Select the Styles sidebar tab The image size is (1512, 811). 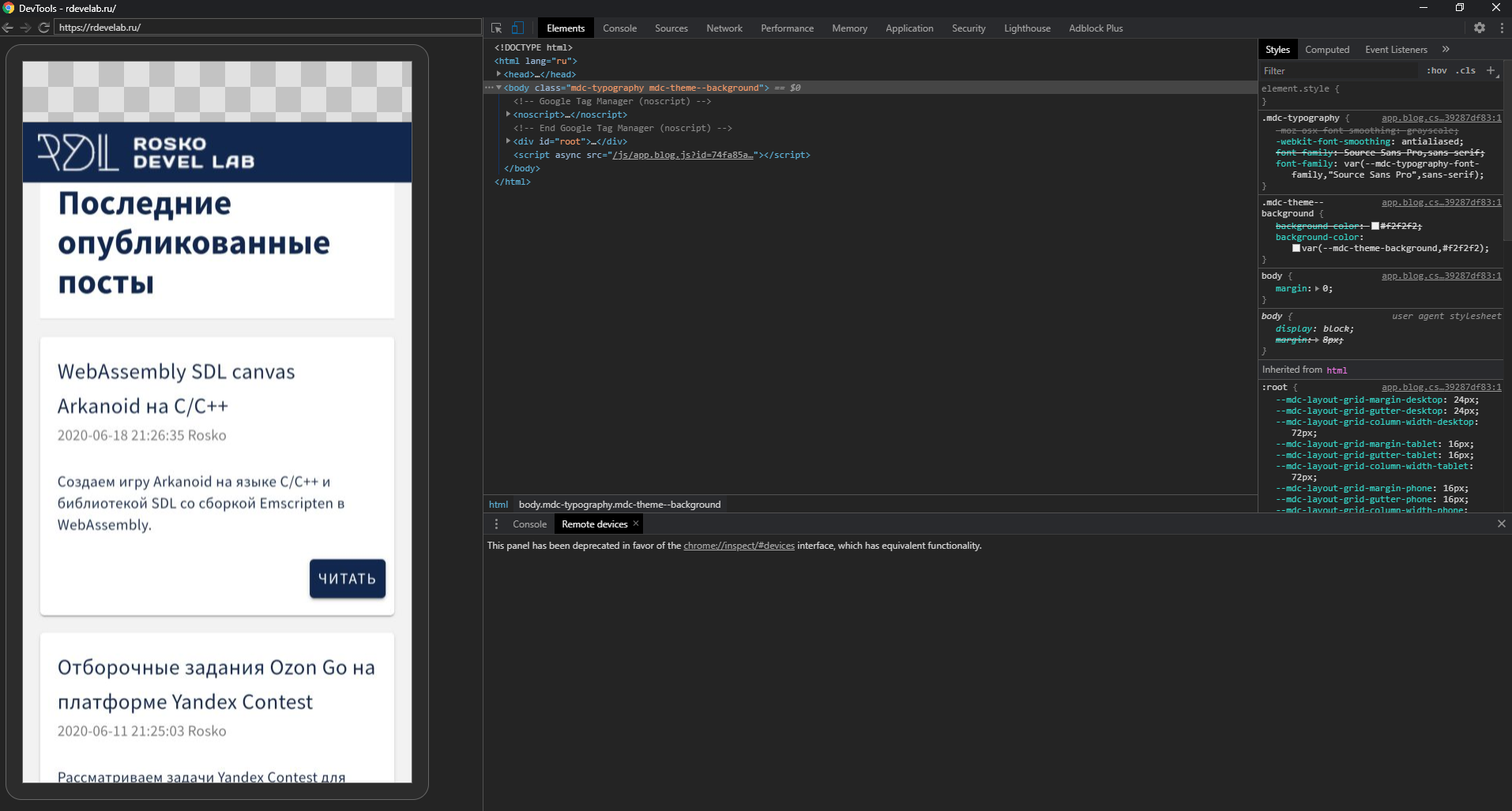(1277, 49)
